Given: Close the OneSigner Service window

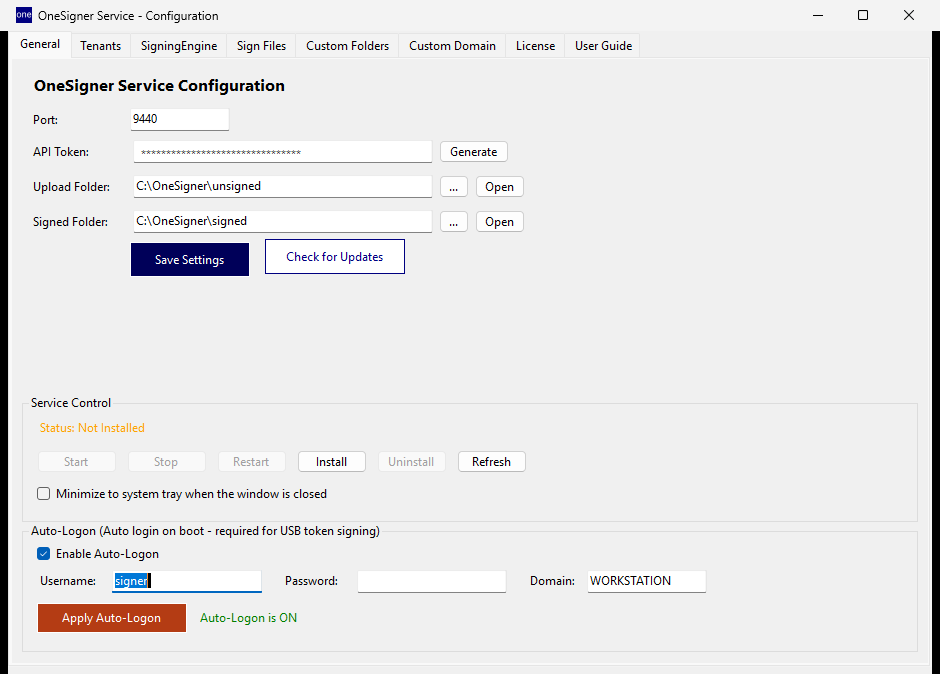Looking at the screenshot, I should click(909, 15).
